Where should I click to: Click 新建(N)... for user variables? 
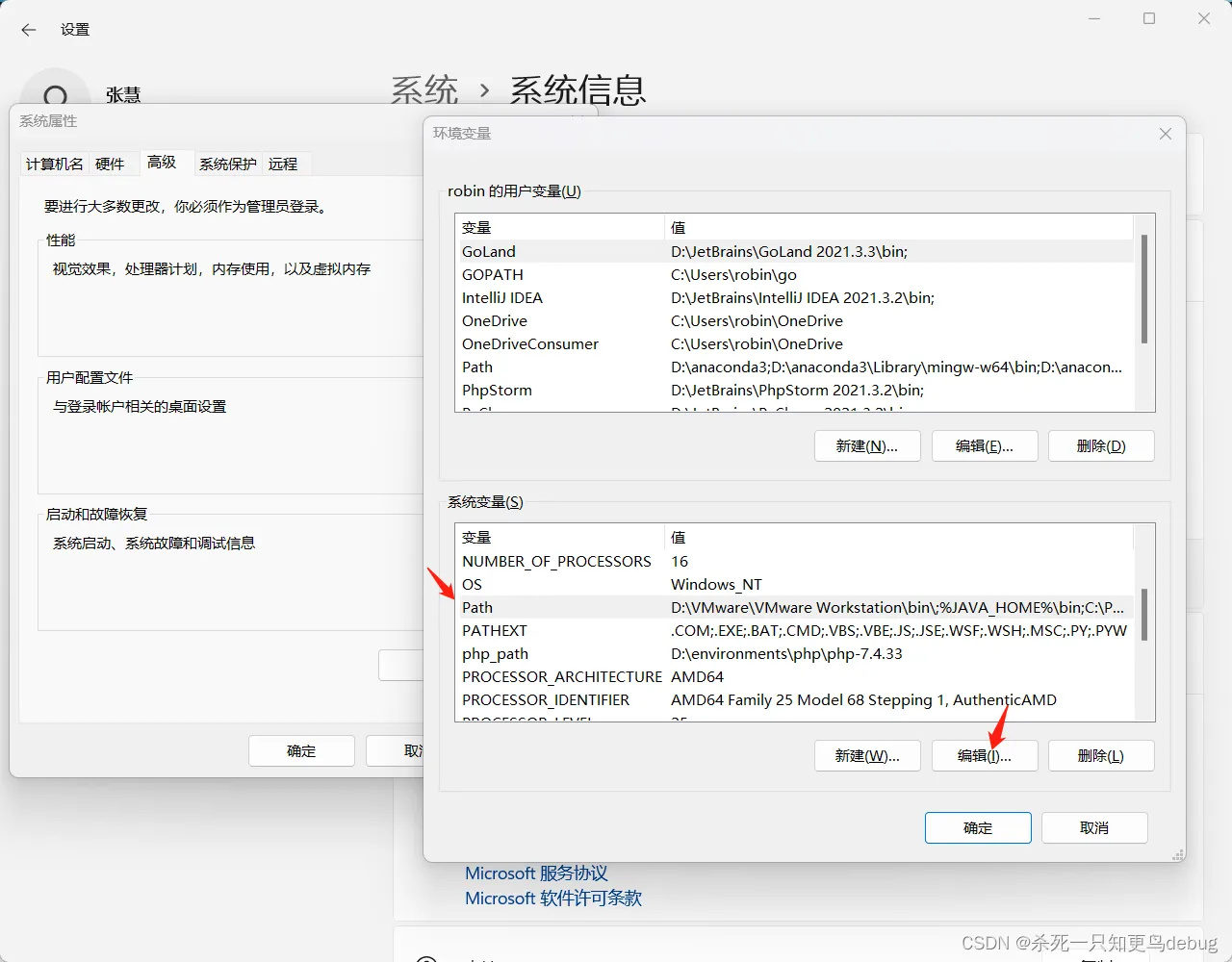(x=867, y=446)
